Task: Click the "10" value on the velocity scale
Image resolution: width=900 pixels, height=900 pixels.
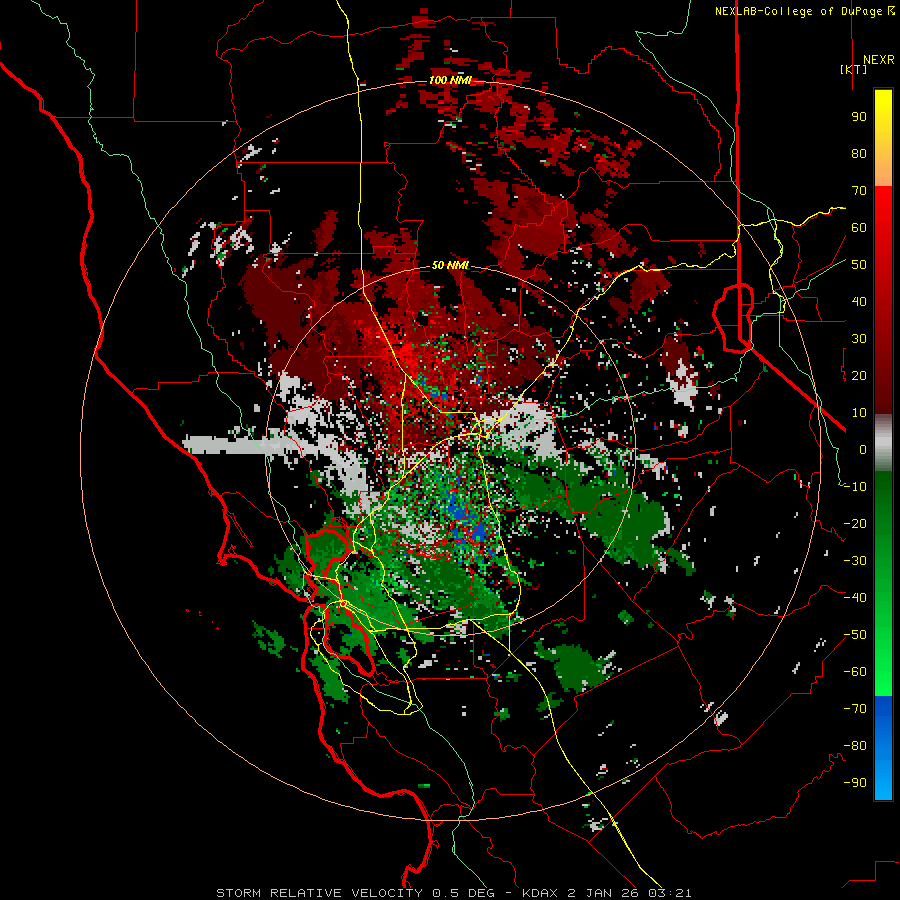Action: 859,413
